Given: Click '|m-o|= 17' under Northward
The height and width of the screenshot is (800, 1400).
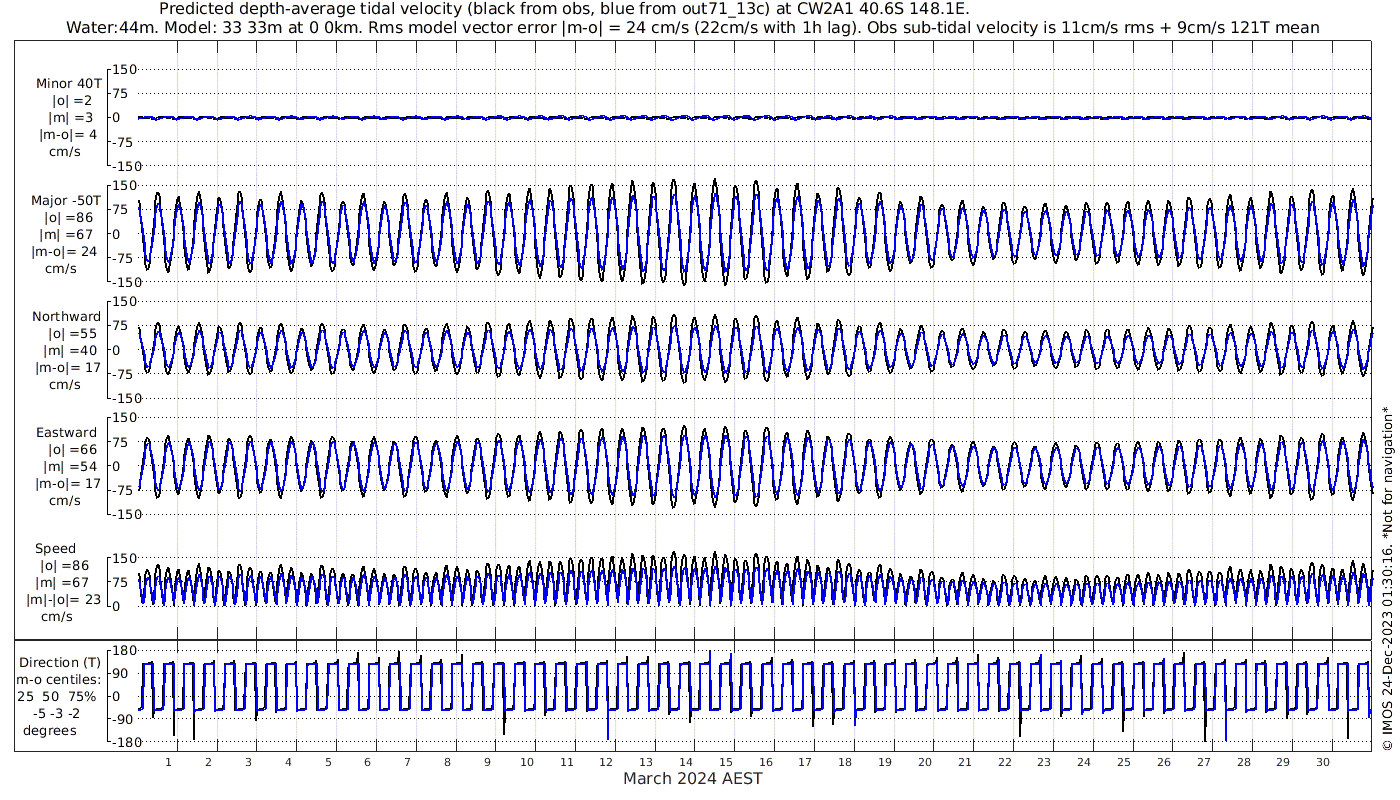Looking at the screenshot, I should click(66, 367).
